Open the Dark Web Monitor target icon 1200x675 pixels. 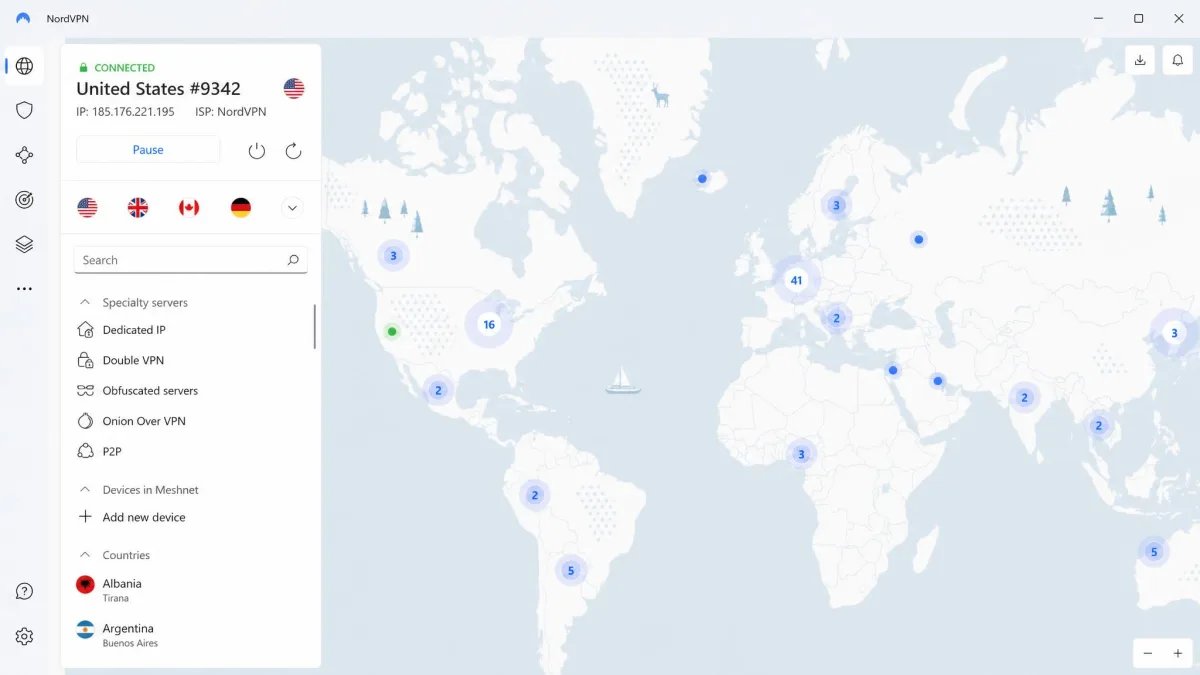pyautogui.click(x=24, y=200)
